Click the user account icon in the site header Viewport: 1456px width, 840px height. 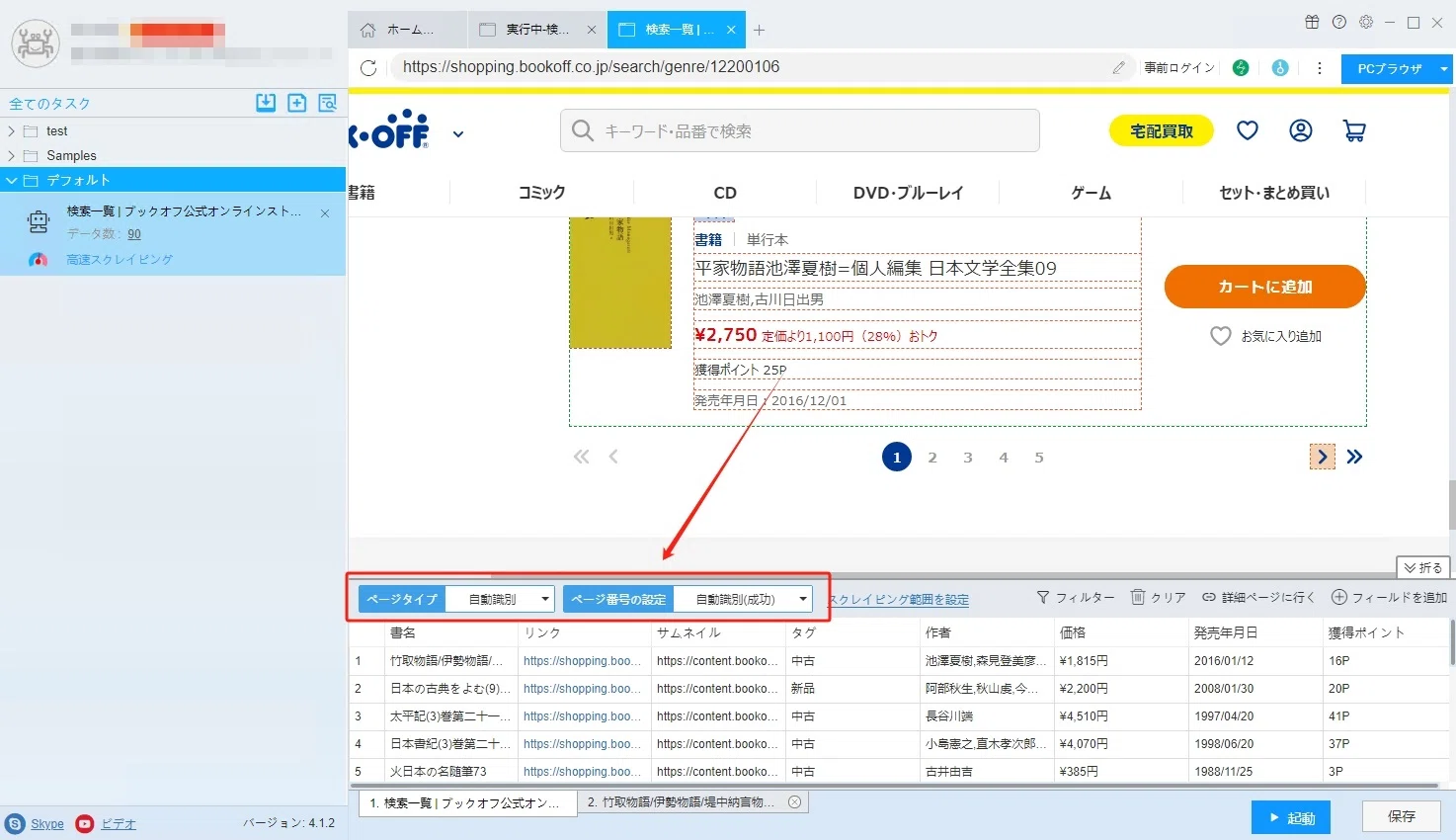[1301, 130]
